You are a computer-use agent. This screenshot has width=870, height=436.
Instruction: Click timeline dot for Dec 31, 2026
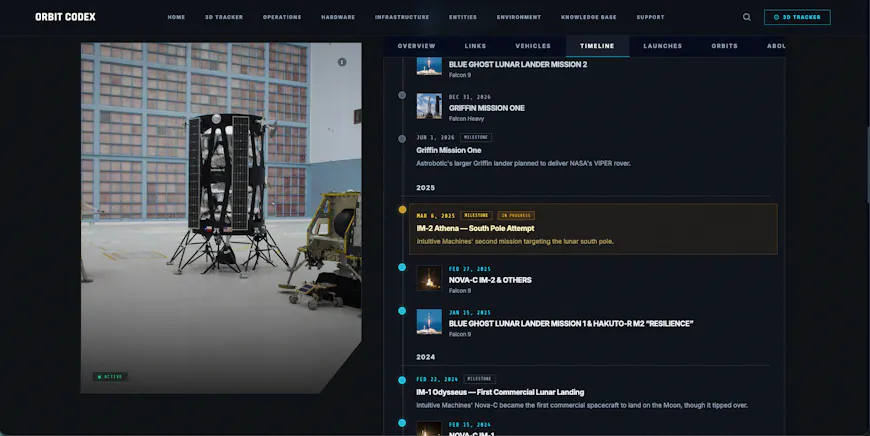click(x=402, y=95)
